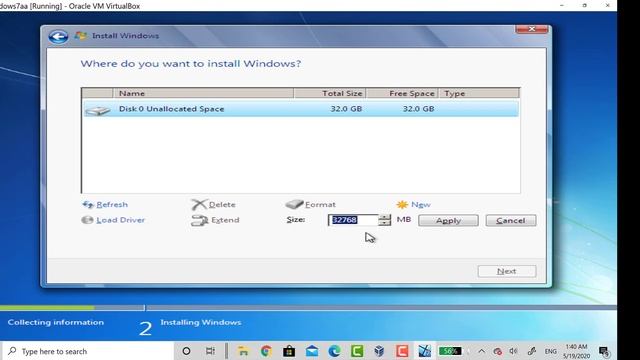
Task: Go back using the blue arrow button
Action: (x=58, y=36)
